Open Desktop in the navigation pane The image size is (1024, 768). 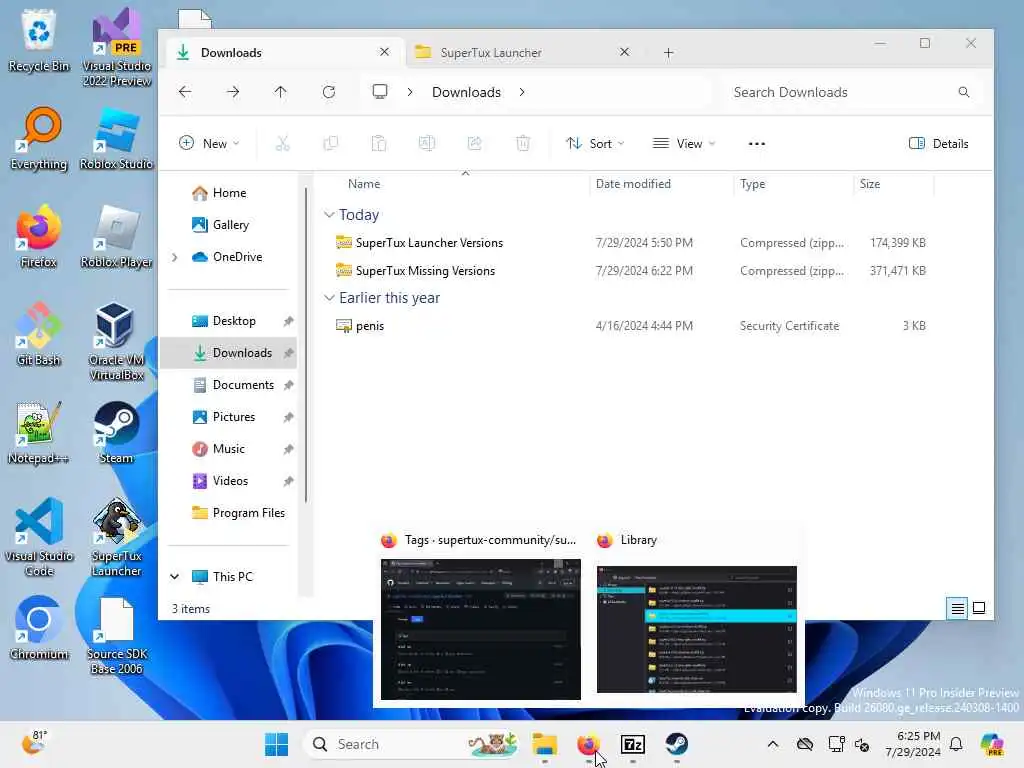229,321
